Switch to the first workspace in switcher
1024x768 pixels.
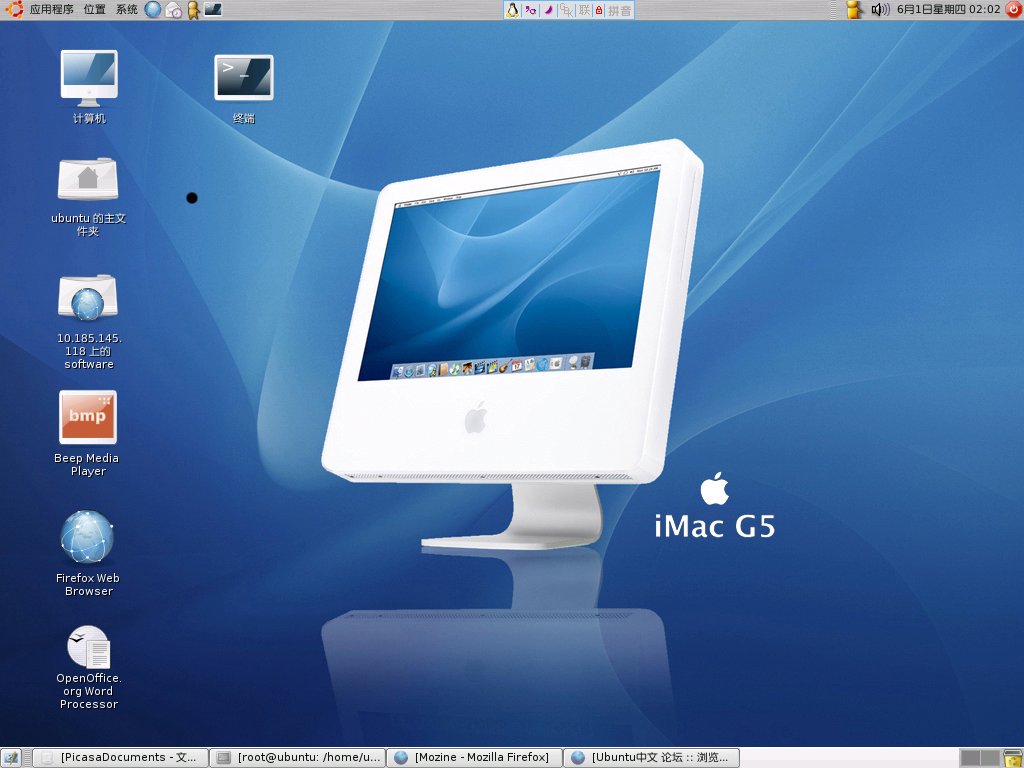pyautogui.click(x=970, y=758)
